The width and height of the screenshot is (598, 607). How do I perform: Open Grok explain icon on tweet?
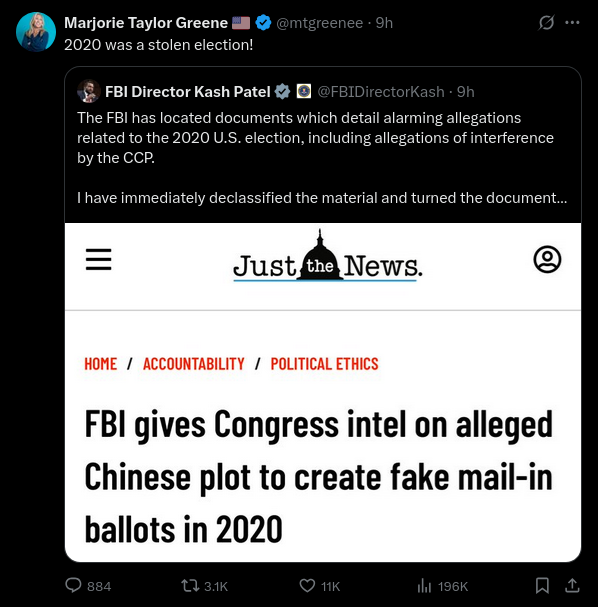pos(546,22)
